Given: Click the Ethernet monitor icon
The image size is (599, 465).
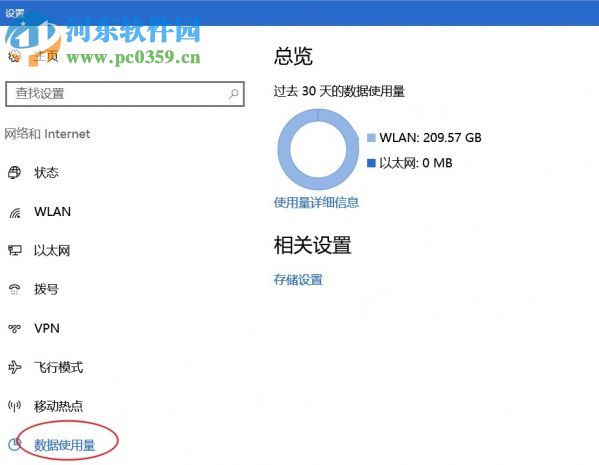Looking at the screenshot, I should [x=15, y=251].
